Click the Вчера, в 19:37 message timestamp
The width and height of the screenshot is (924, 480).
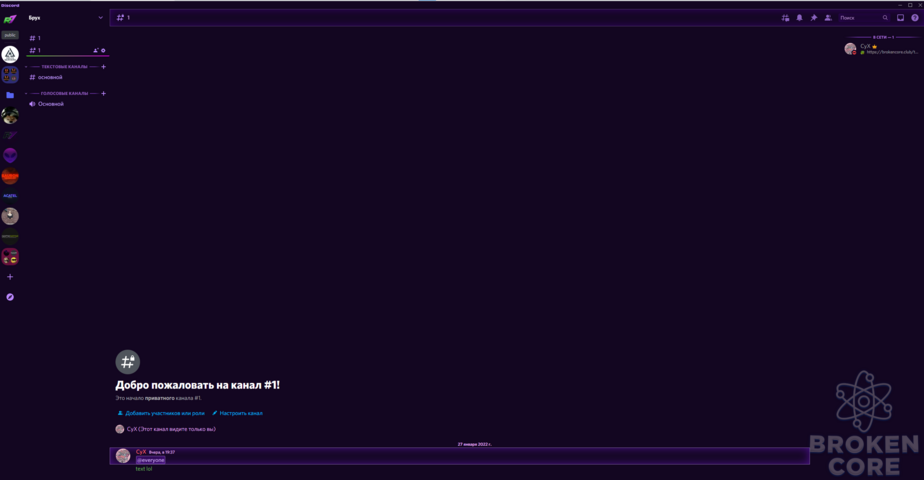coord(162,452)
